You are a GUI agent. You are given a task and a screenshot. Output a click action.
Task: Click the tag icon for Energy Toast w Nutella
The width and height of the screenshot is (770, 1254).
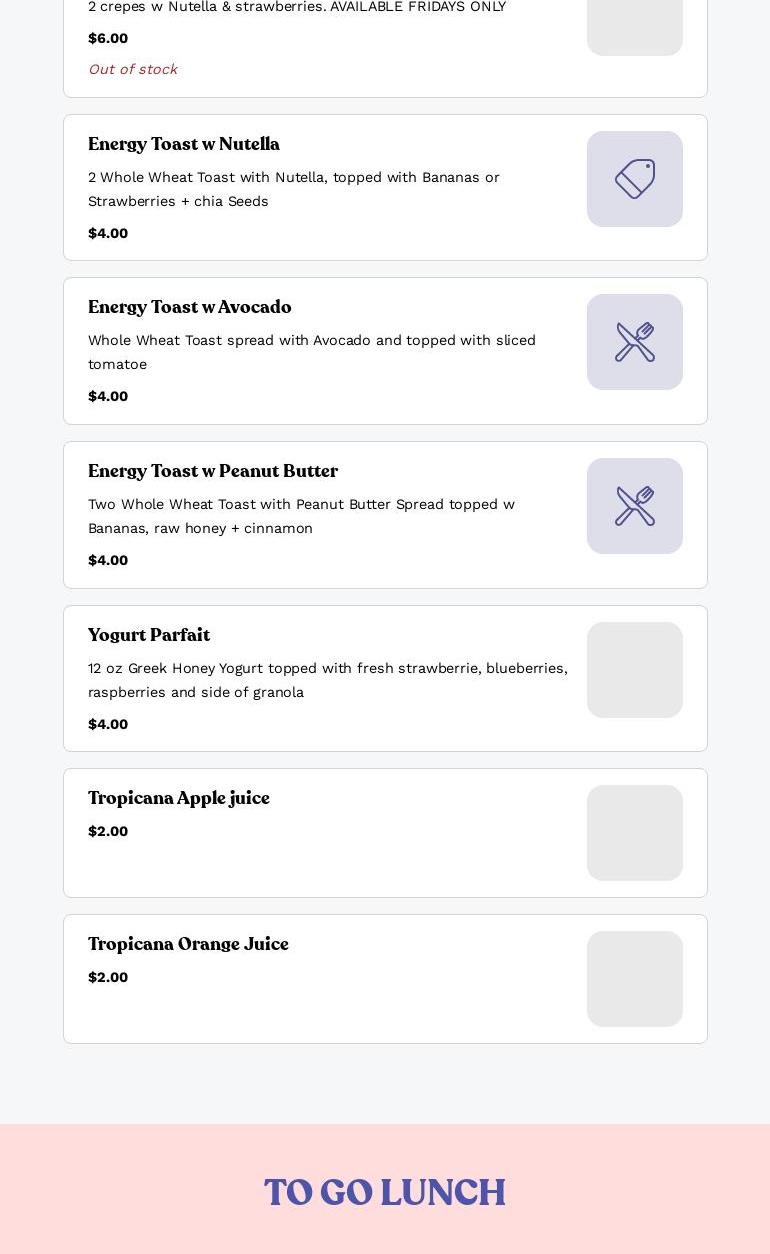(x=635, y=179)
